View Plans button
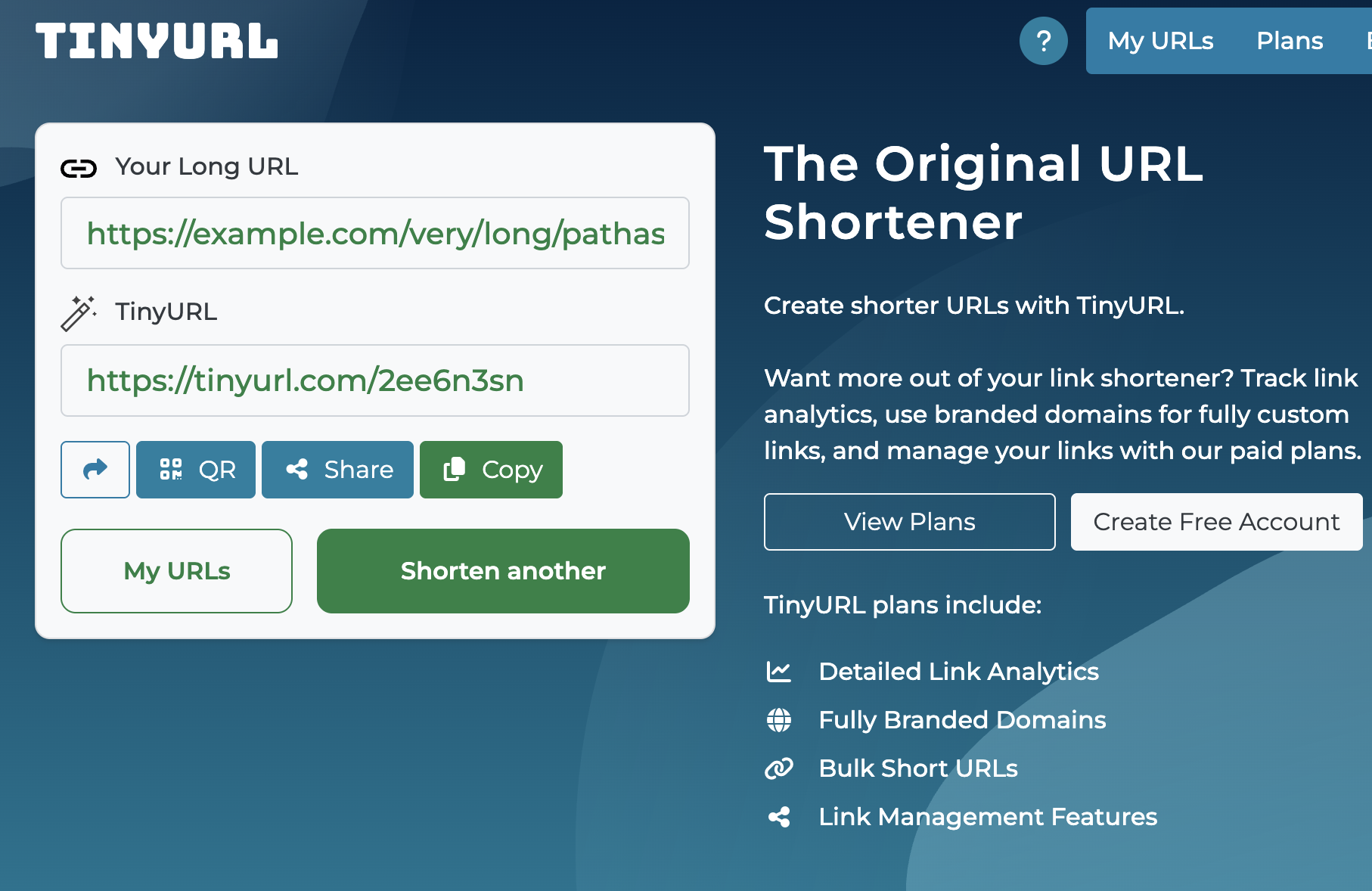Screen dimensions: 1372x891 click(x=910, y=522)
